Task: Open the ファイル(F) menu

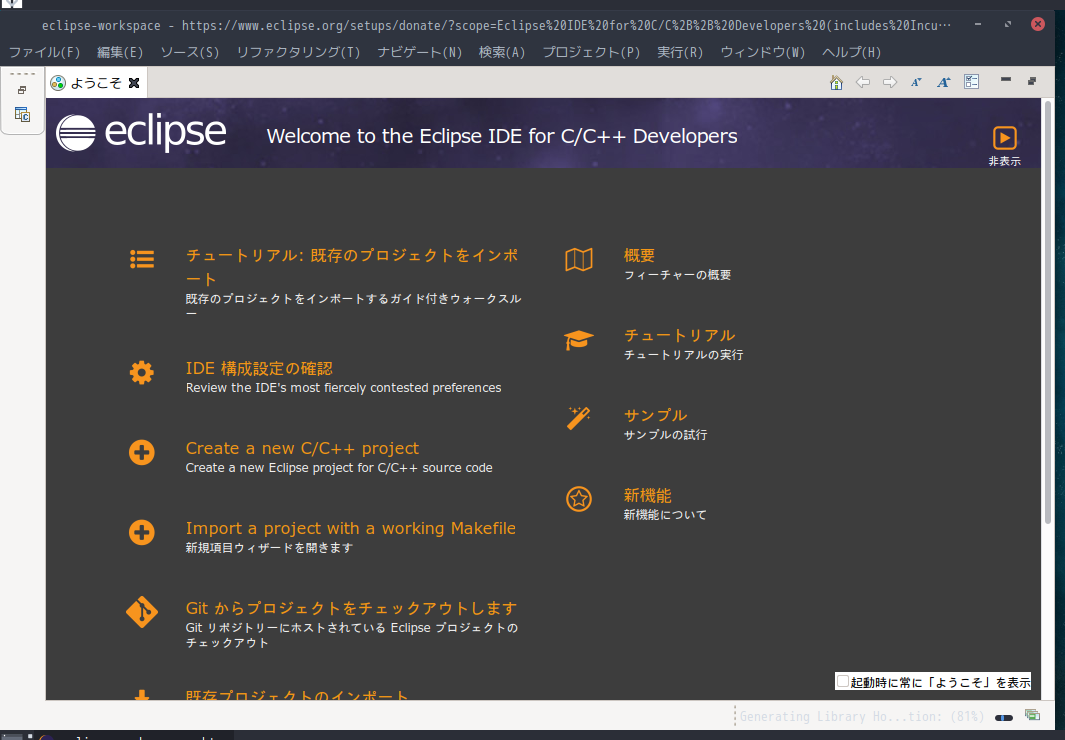Action: coord(44,52)
